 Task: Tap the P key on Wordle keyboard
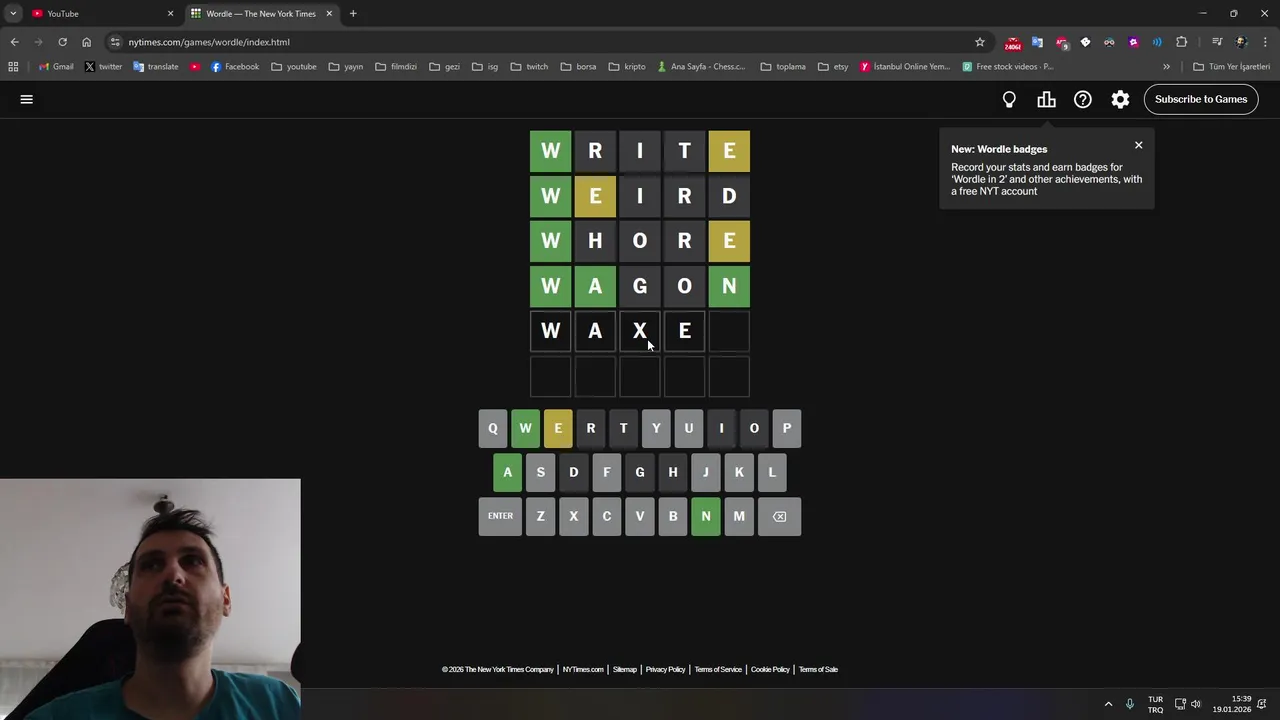(x=787, y=428)
